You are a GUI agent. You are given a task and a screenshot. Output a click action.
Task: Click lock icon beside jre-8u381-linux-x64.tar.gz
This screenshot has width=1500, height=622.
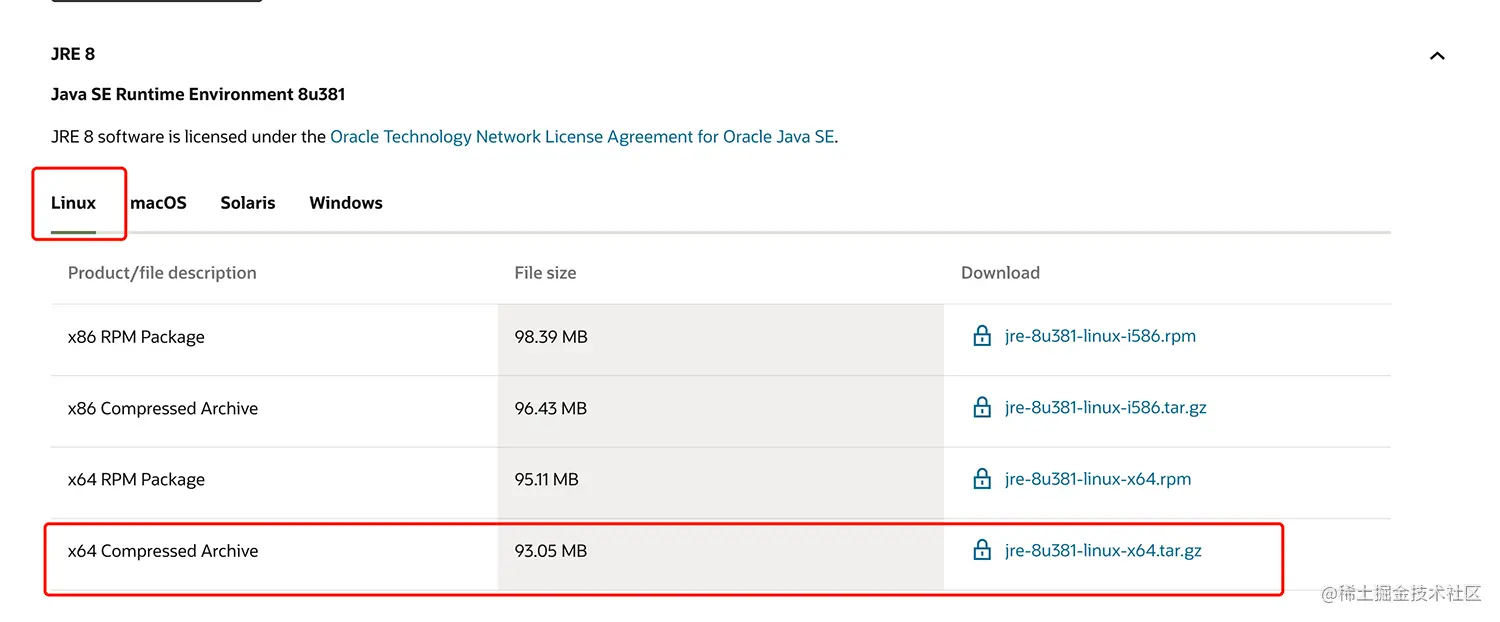click(x=982, y=550)
